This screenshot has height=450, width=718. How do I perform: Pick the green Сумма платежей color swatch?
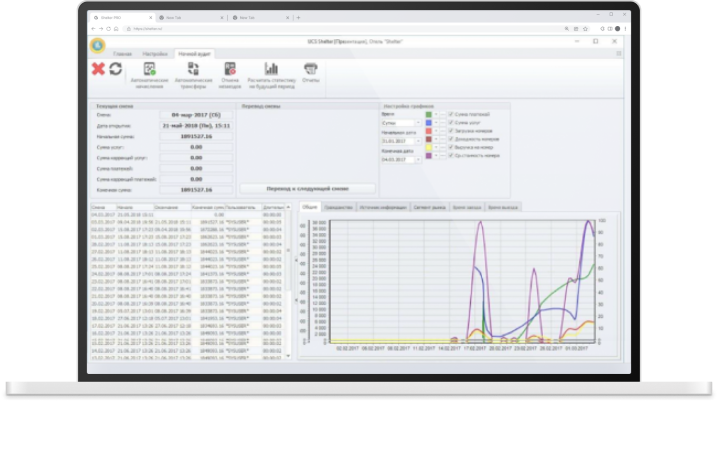click(x=429, y=114)
